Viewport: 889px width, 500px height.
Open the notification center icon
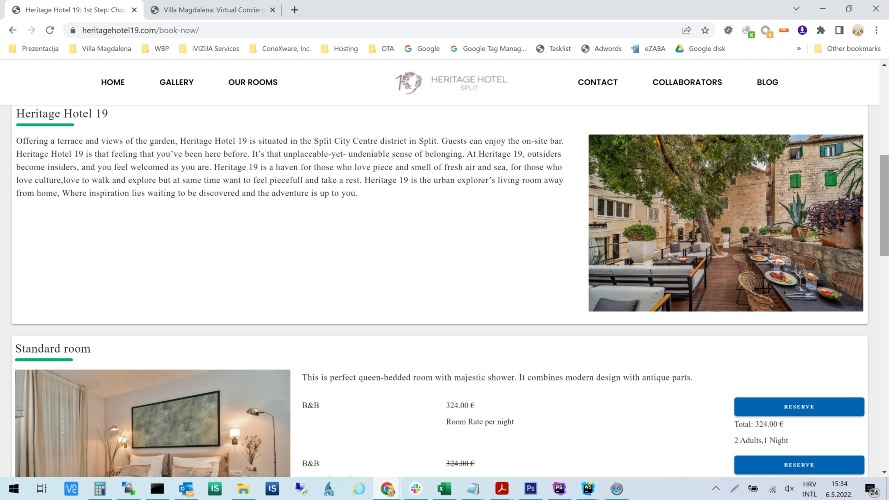pos(872,489)
